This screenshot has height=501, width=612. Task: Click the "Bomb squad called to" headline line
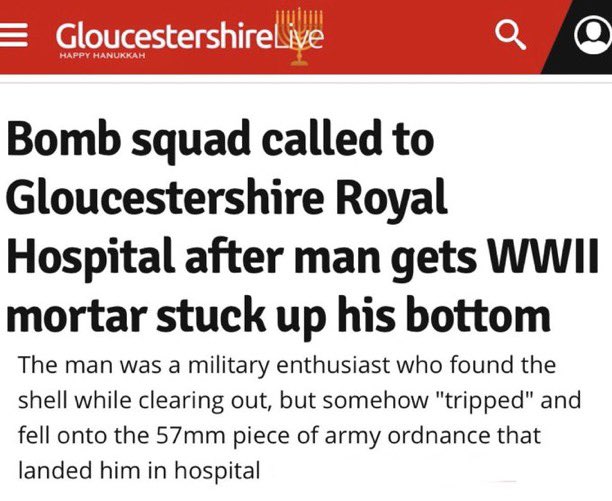click(221, 139)
